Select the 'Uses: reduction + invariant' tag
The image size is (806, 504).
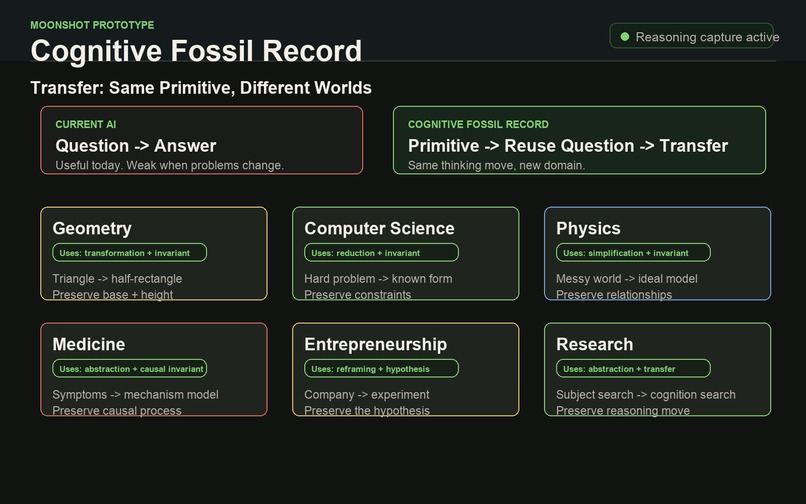pyautogui.click(x=381, y=253)
